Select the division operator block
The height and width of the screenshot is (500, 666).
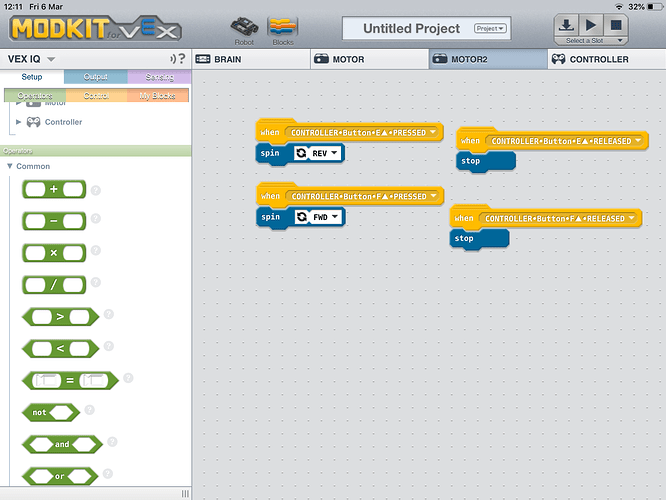(x=54, y=285)
